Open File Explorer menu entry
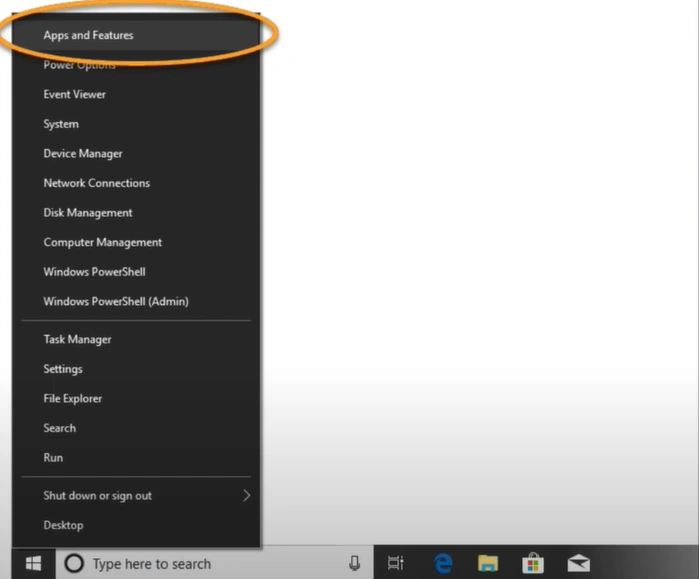This screenshot has width=699, height=579. [x=136, y=398]
